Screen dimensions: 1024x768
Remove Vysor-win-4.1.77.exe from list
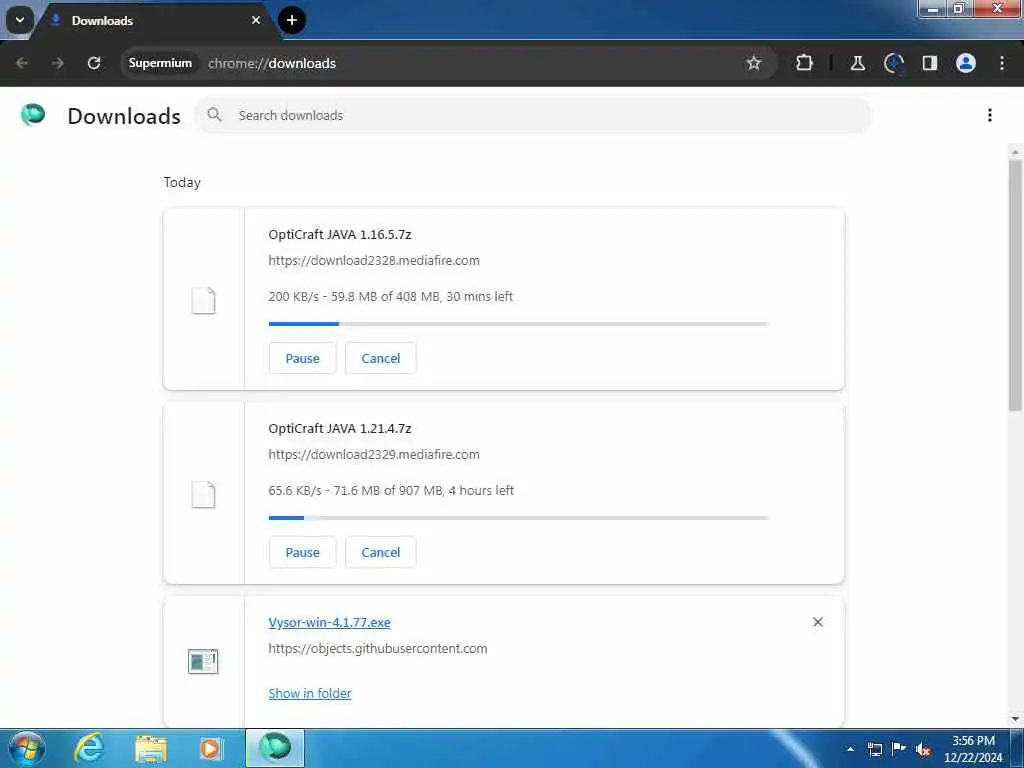tap(818, 622)
